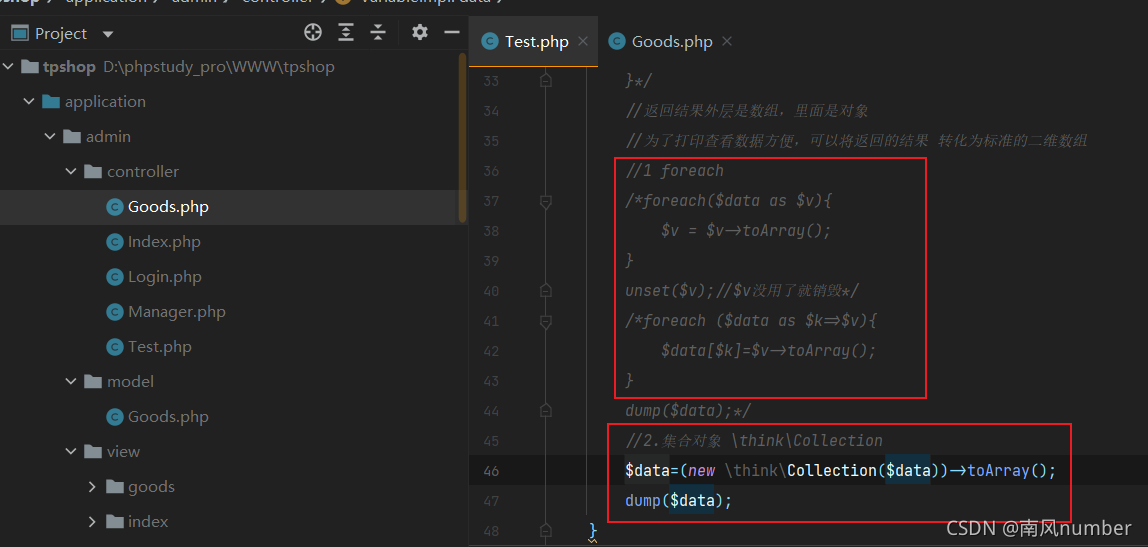Close the Goods.php editor tab
Screen dimensions: 1148x547
click(727, 42)
